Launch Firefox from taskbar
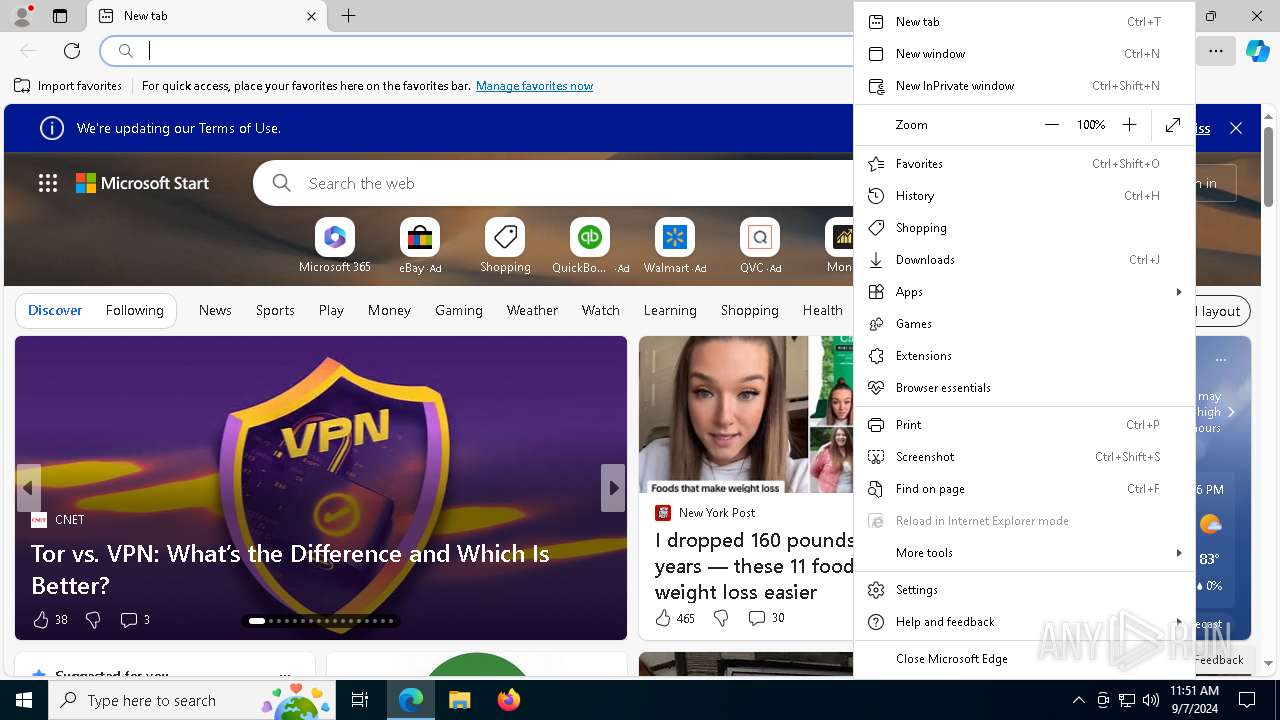The height and width of the screenshot is (720, 1280). (x=508, y=700)
